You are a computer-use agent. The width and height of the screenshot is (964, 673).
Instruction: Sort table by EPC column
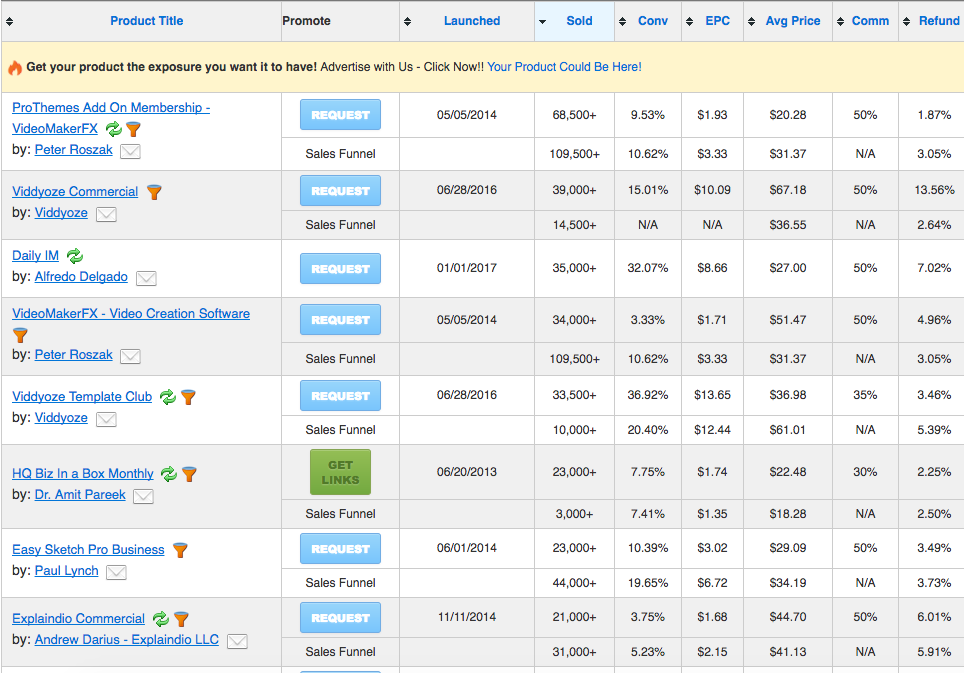(717, 21)
